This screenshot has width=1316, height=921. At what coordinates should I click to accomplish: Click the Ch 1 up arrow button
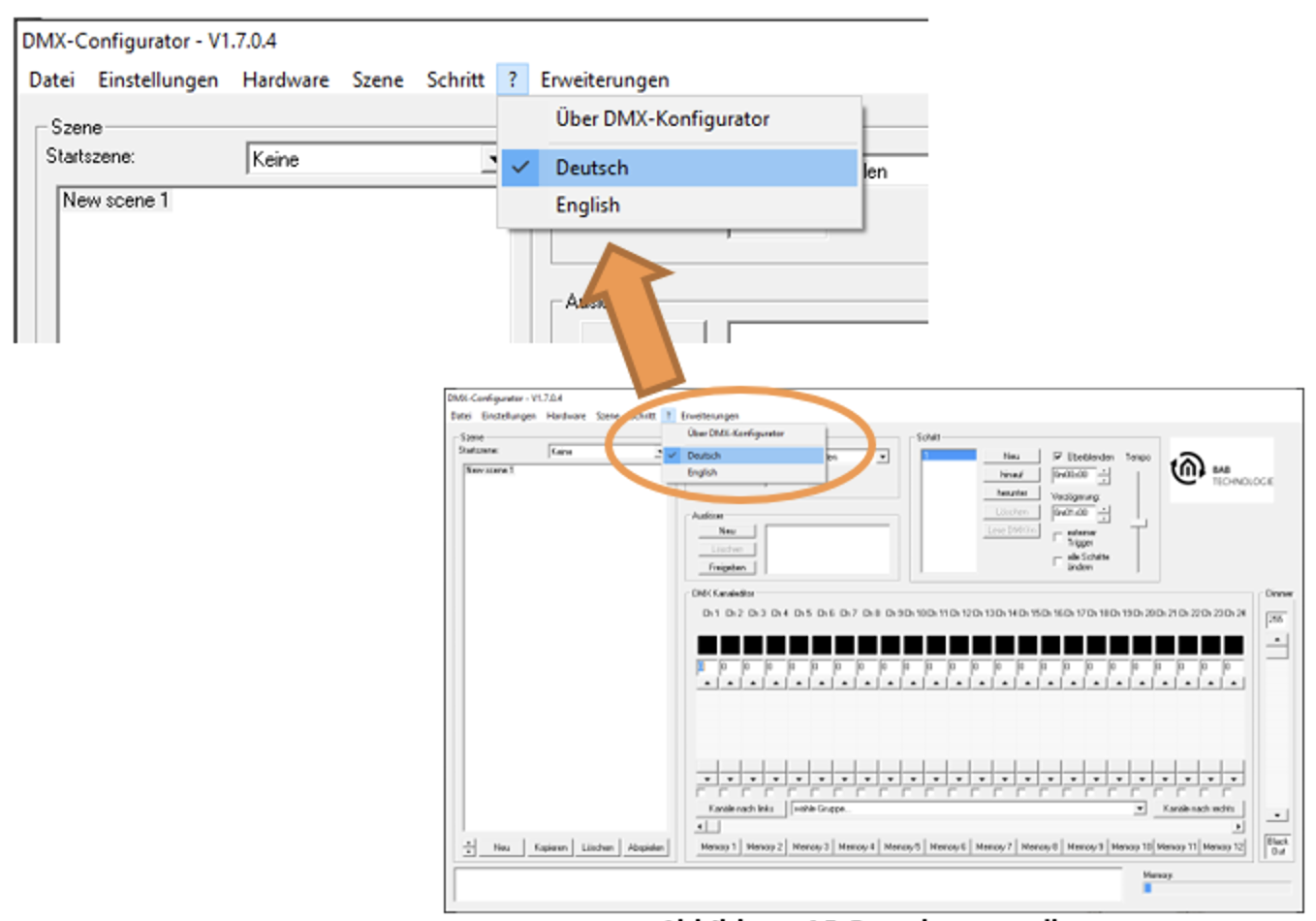click(707, 683)
